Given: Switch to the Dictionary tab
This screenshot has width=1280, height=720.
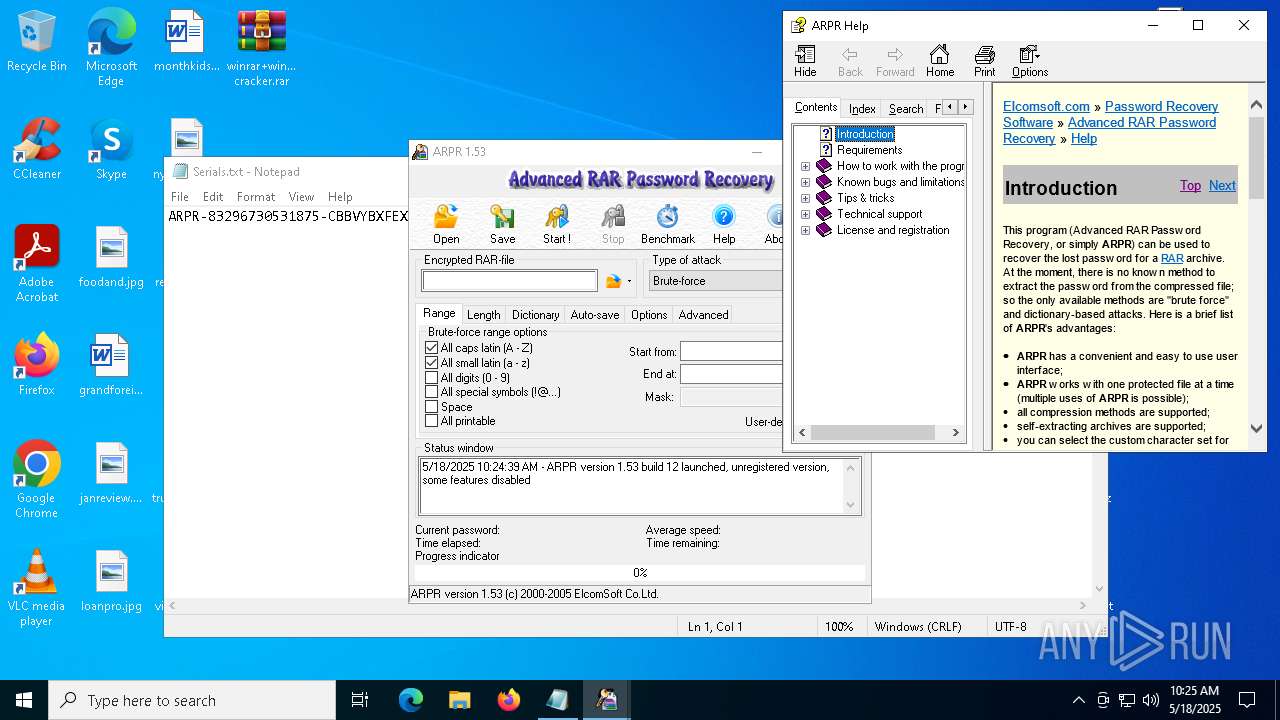Looking at the screenshot, I should tap(535, 315).
